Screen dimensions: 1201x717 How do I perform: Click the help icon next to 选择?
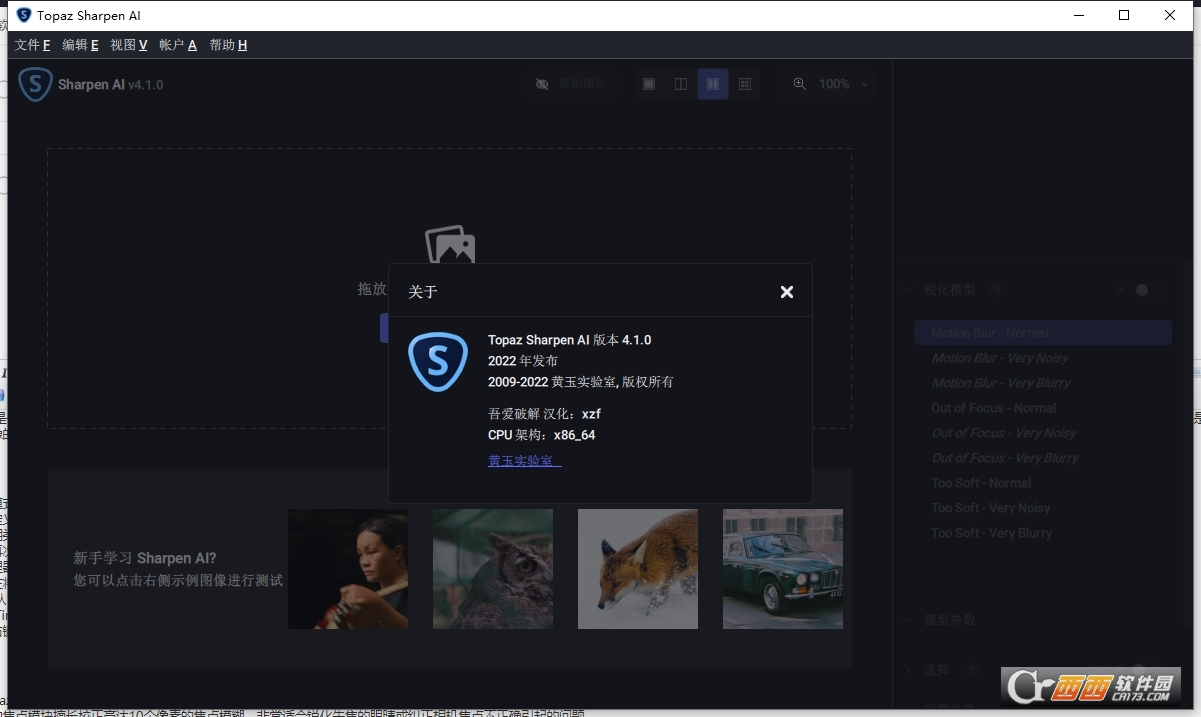tap(972, 670)
